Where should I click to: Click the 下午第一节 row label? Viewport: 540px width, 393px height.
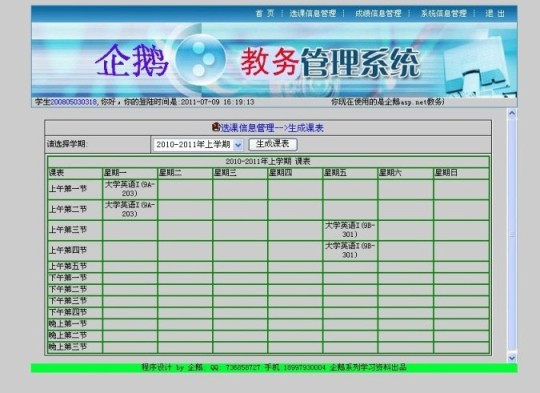(68, 278)
